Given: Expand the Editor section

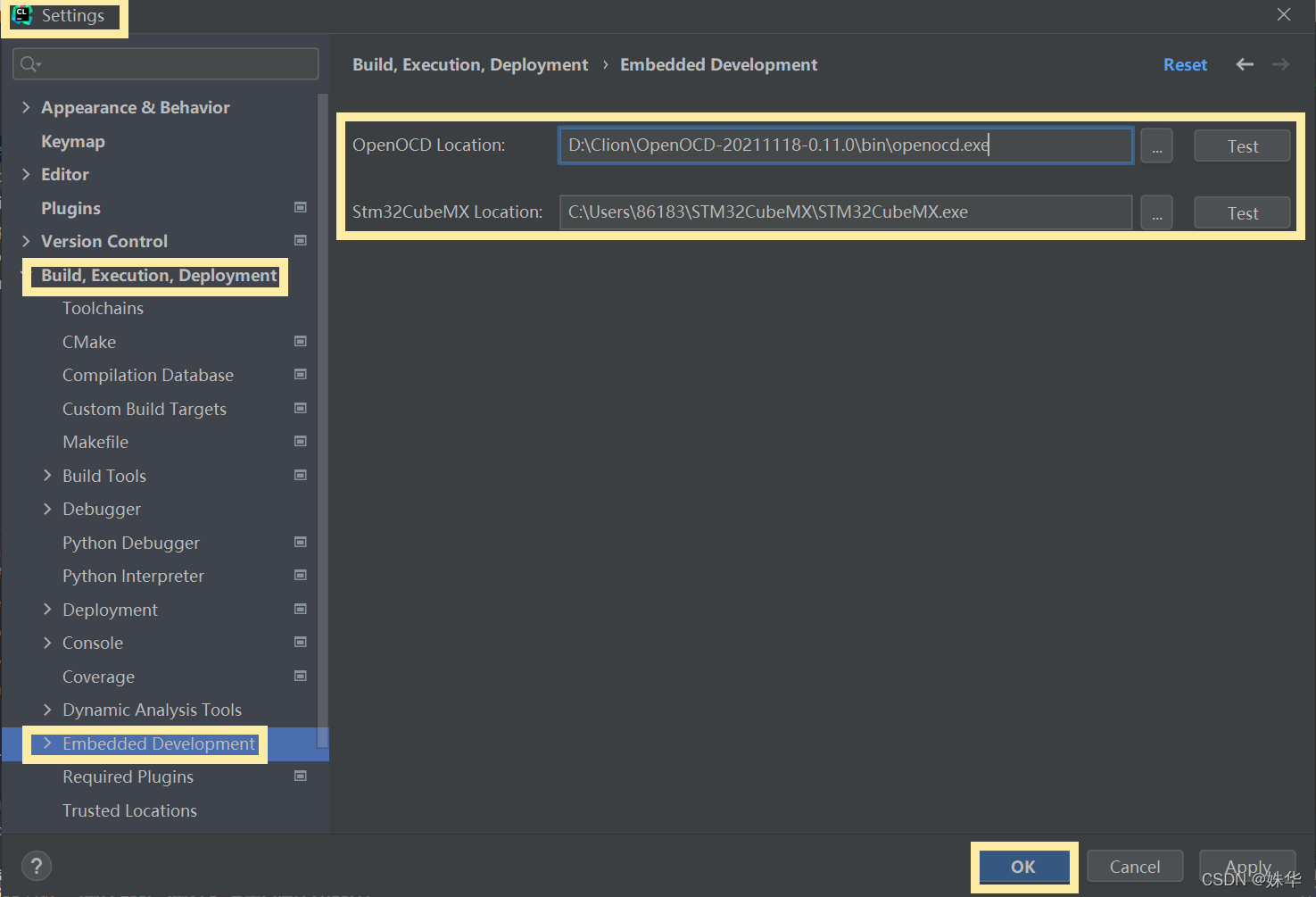Looking at the screenshot, I should click(x=26, y=174).
